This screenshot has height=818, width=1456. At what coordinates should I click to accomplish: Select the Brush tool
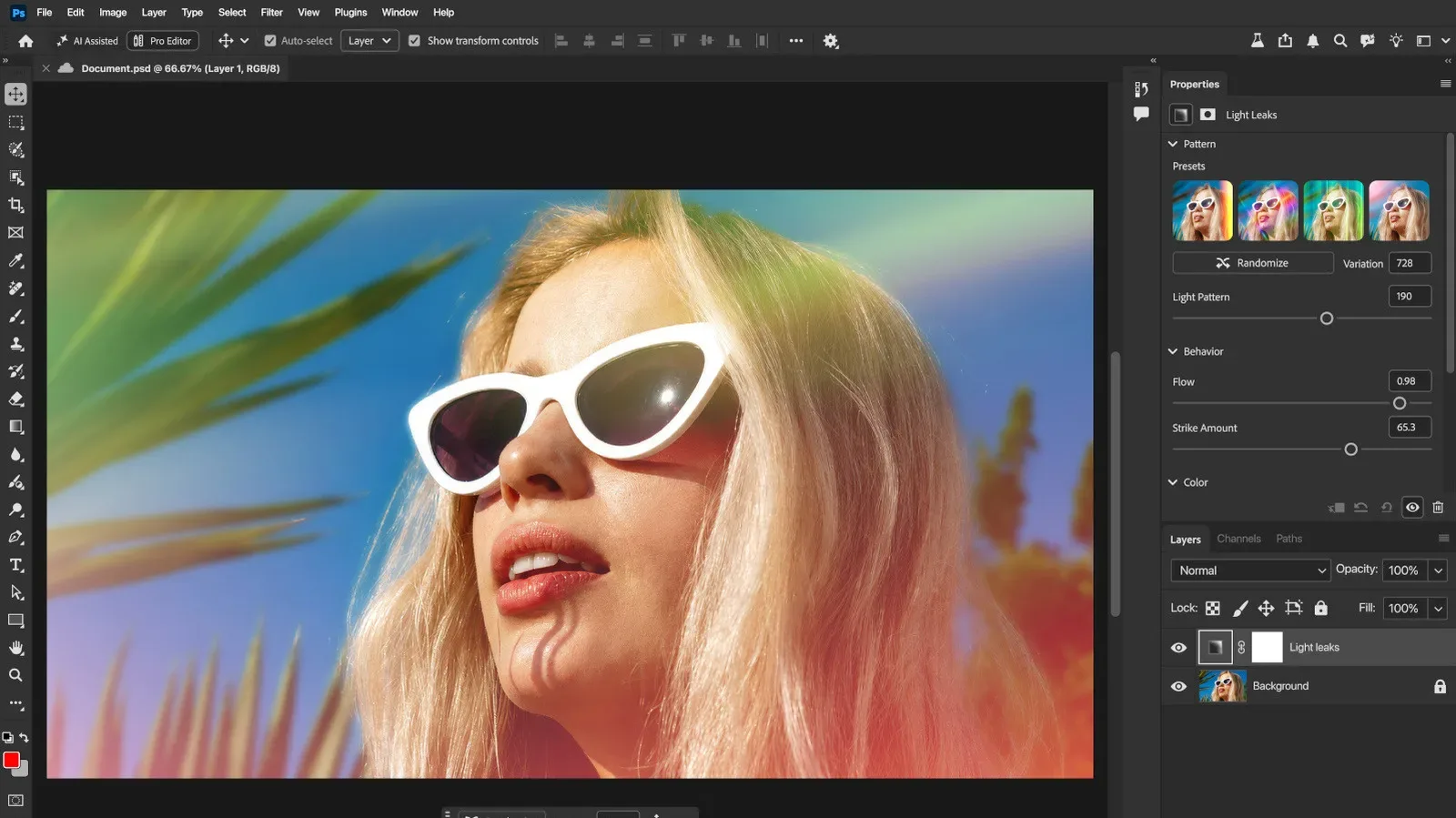15,316
